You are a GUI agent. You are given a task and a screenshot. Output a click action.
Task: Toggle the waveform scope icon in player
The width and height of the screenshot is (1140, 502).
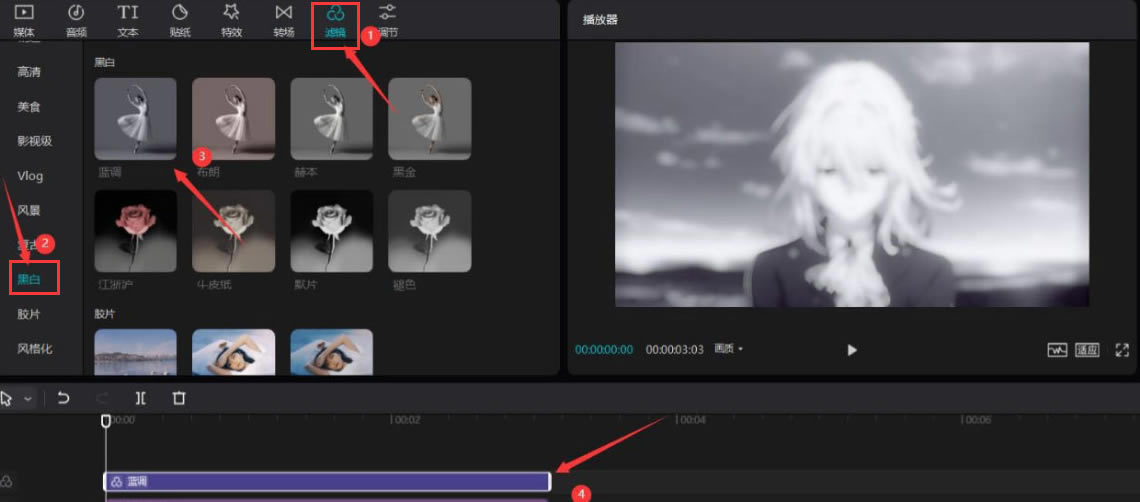pos(1056,350)
